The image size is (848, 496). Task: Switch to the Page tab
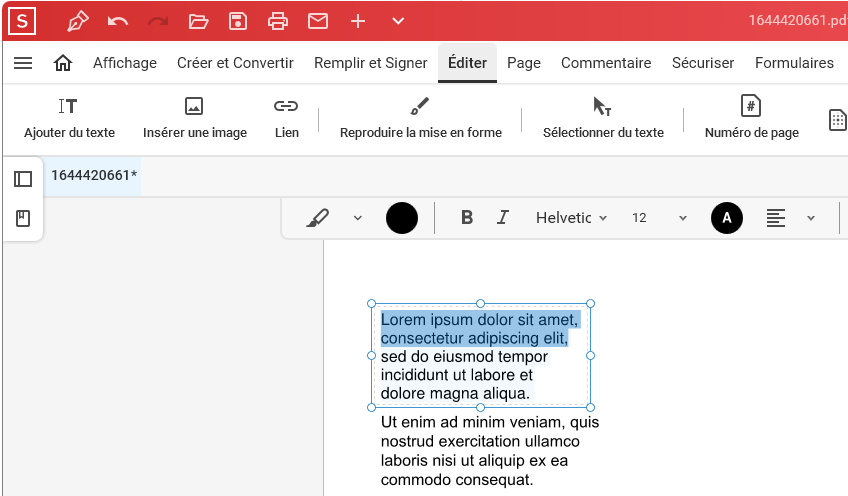click(524, 63)
